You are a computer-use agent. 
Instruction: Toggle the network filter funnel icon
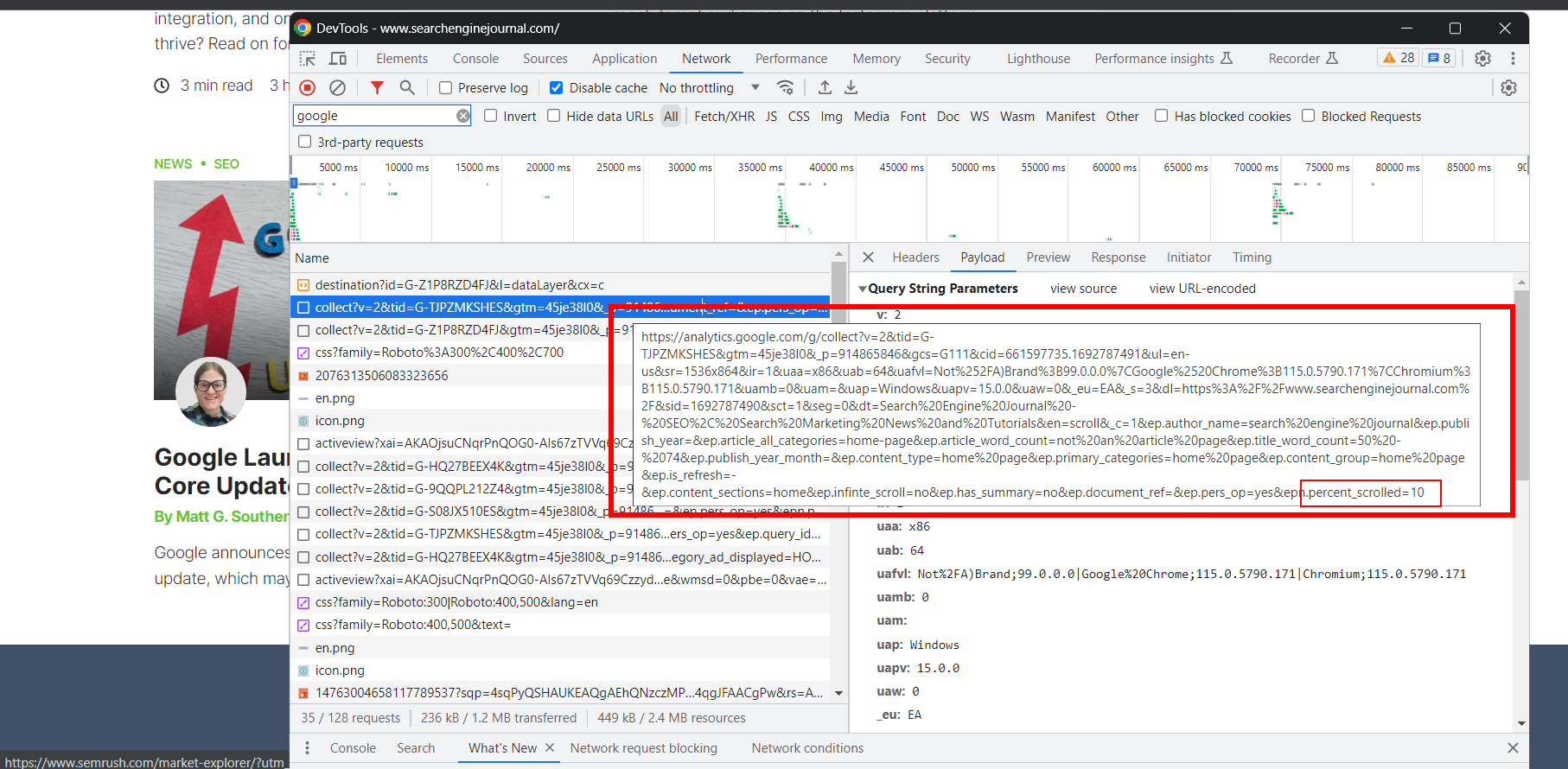pos(377,87)
